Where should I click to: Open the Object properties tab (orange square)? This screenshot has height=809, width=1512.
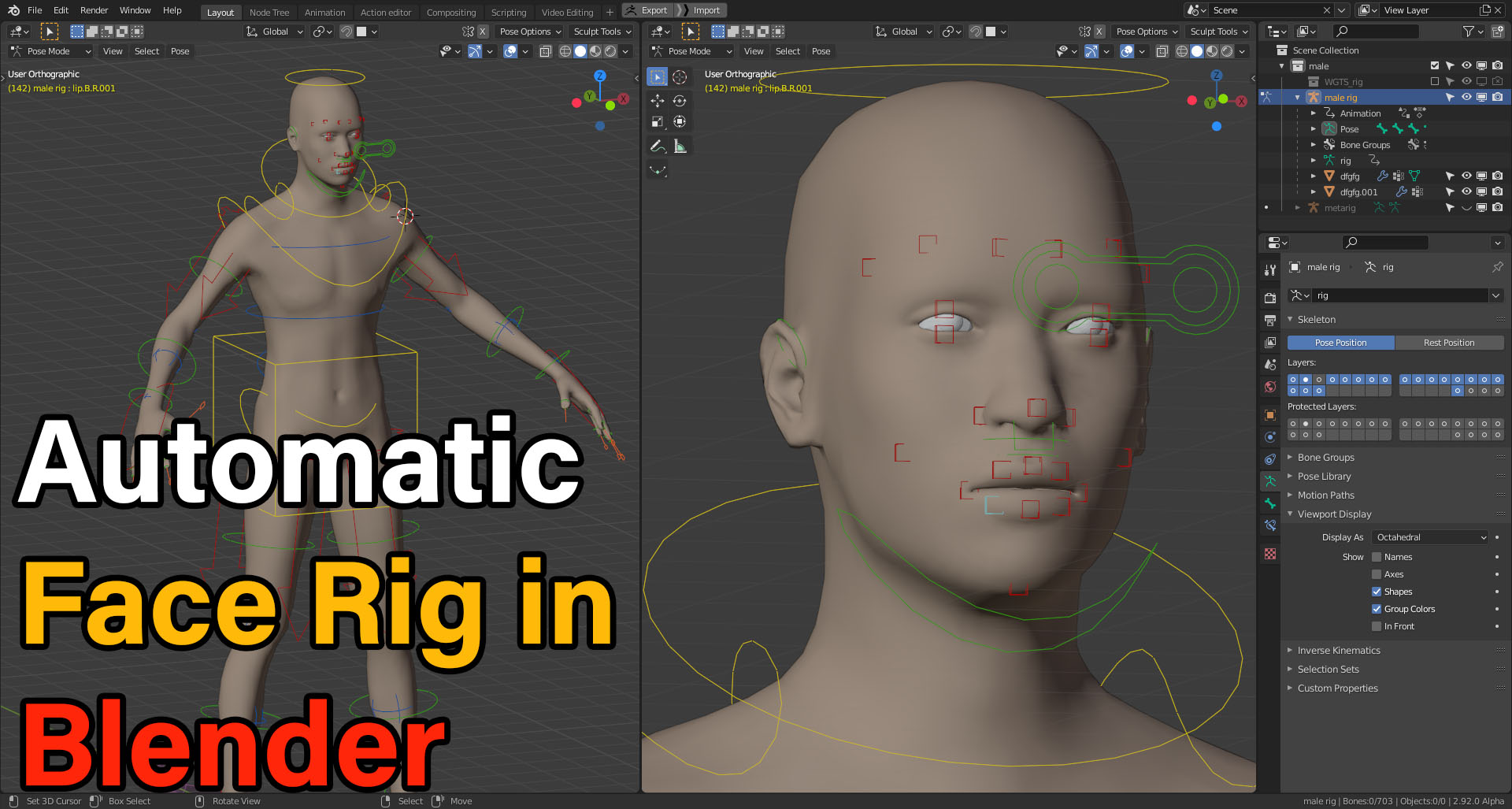1269,414
